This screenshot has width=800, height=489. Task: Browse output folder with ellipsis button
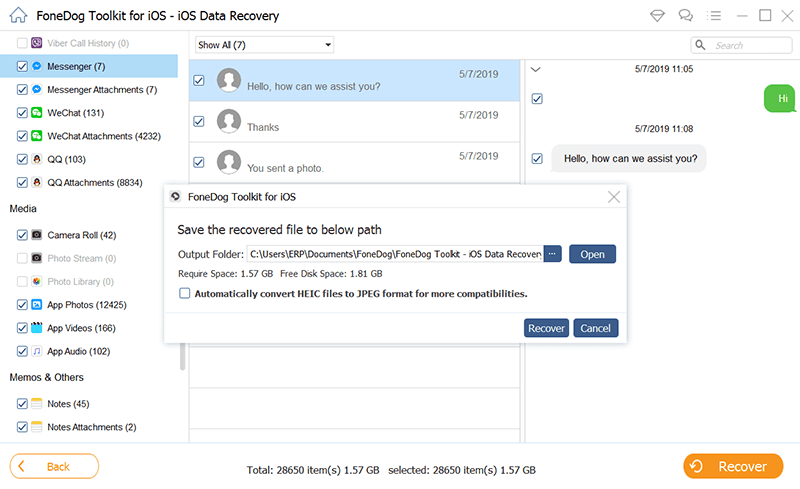553,254
